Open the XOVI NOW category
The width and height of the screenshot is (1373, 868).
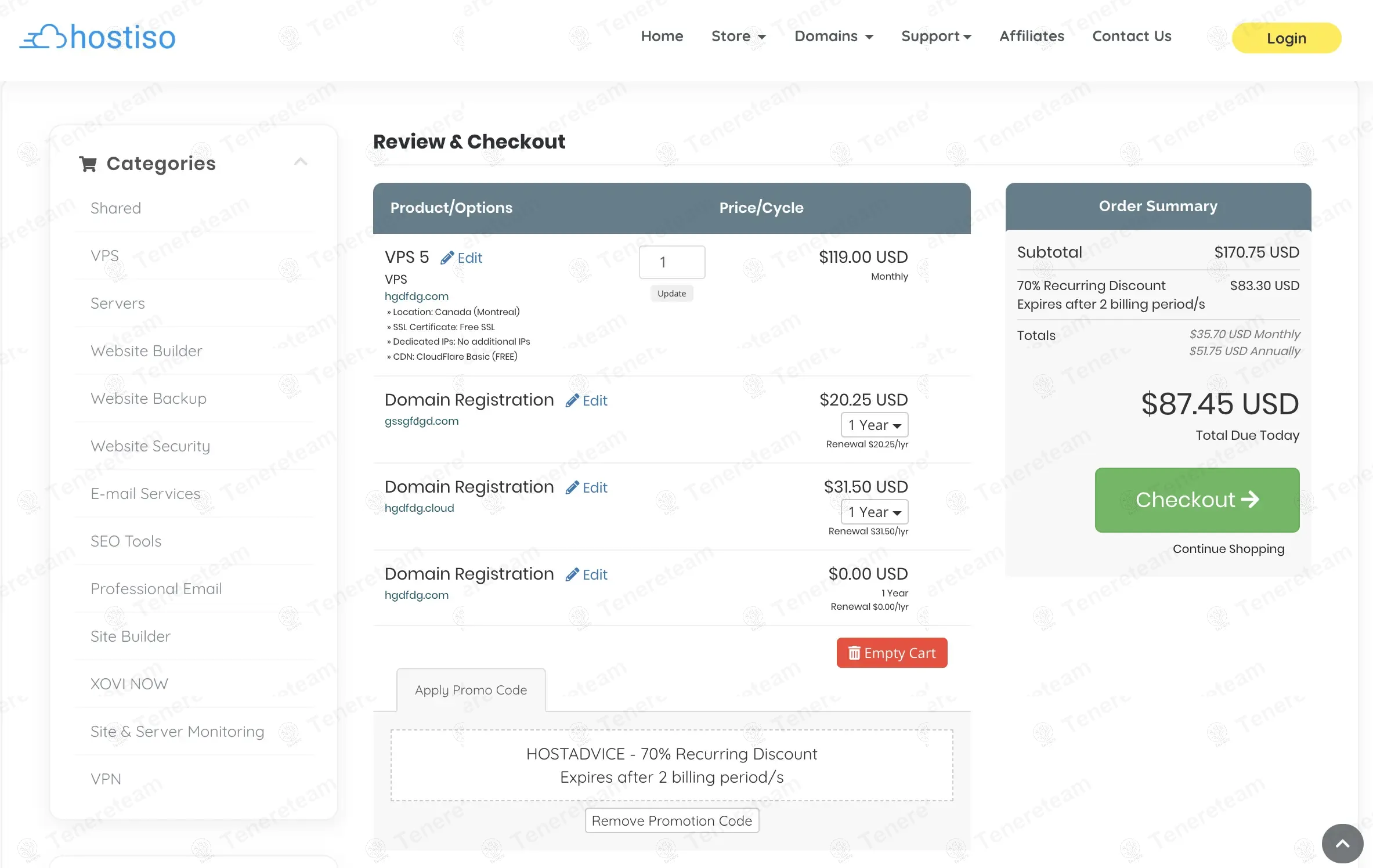point(129,684)
